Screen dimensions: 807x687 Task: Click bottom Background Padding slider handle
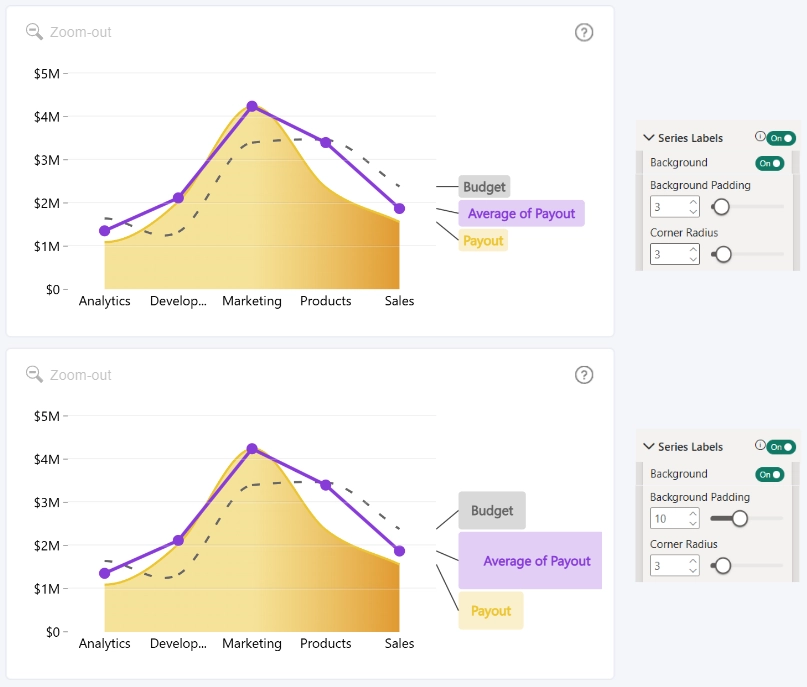pos(740,518)
